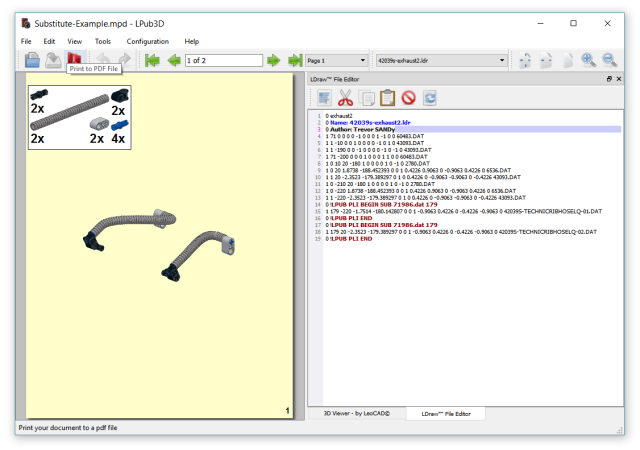Open the Configuration menu
Image resolution: width=640 pixels, height=450 pixels.
click(147, 41)
